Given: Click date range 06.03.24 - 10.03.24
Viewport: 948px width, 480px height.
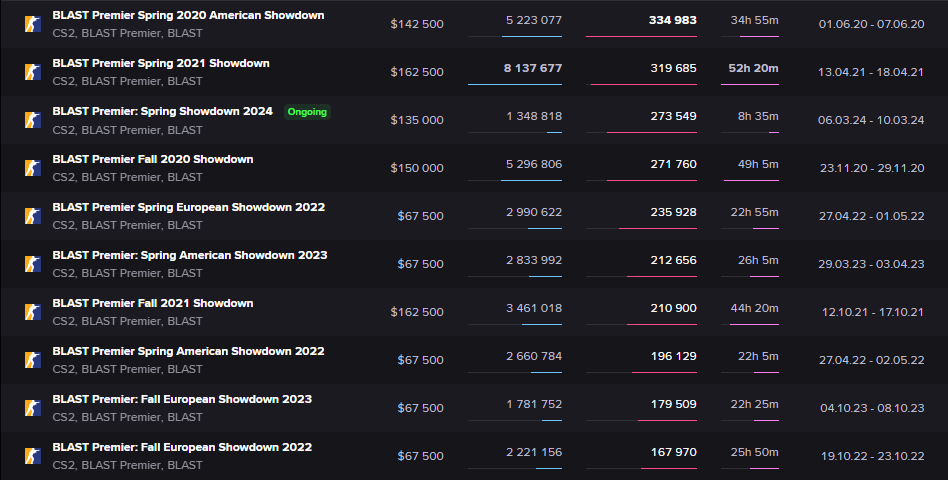Looking at the screenshot, I should [x=871, y=120].
